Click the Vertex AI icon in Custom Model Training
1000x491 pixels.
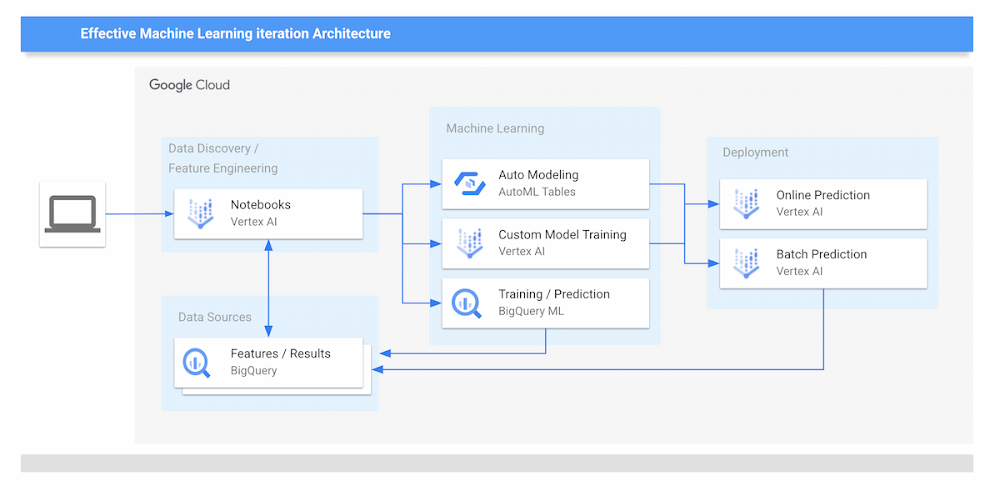point(469,244)
